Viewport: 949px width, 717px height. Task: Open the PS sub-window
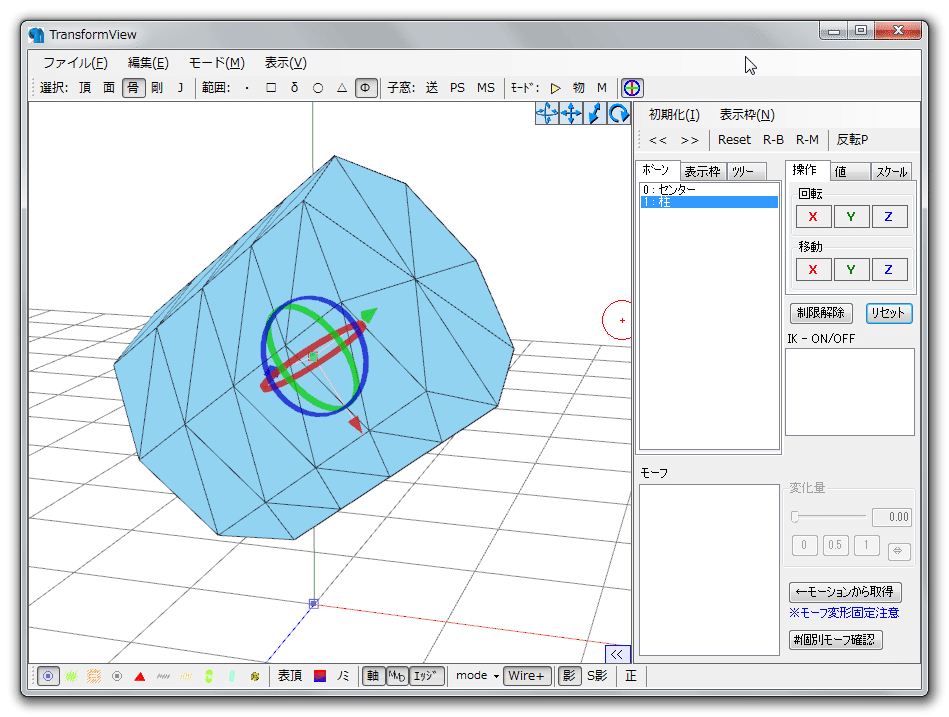pos(458,88)
